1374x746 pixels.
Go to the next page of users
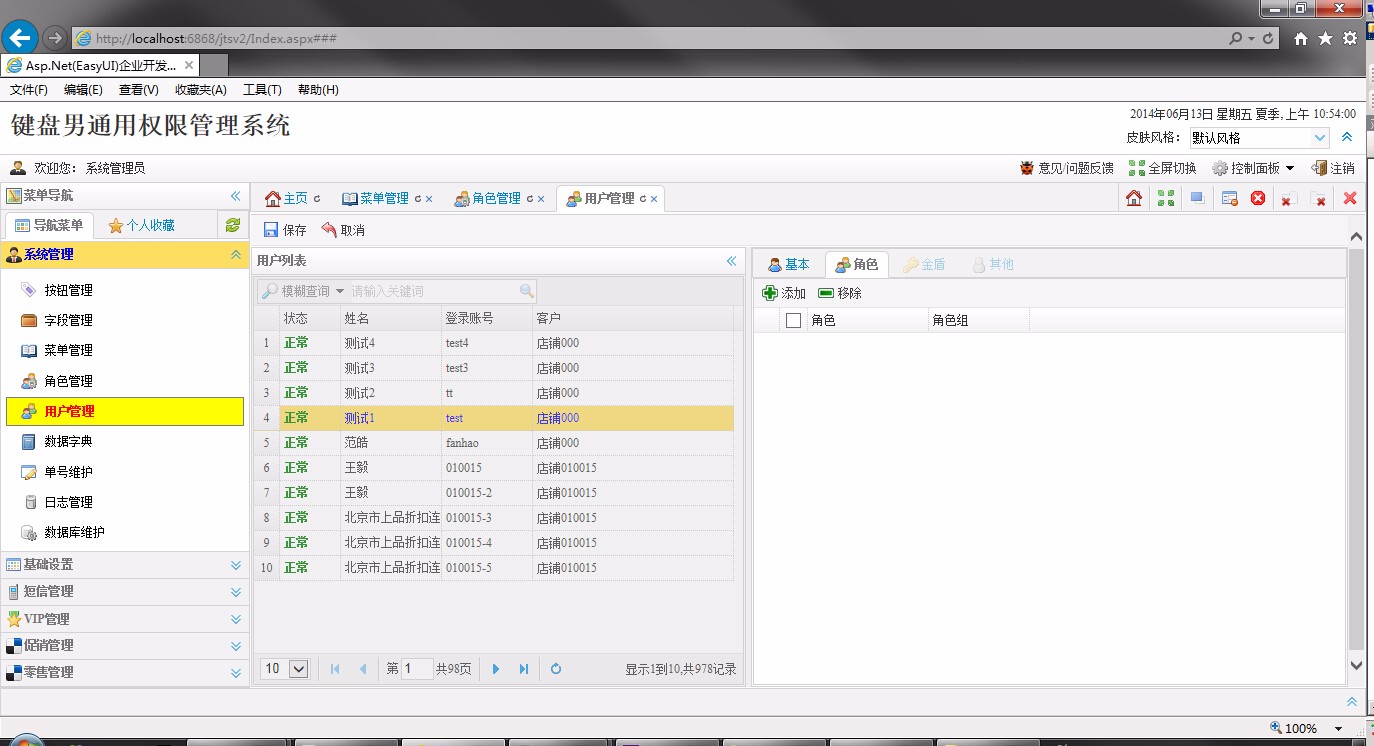496,668
